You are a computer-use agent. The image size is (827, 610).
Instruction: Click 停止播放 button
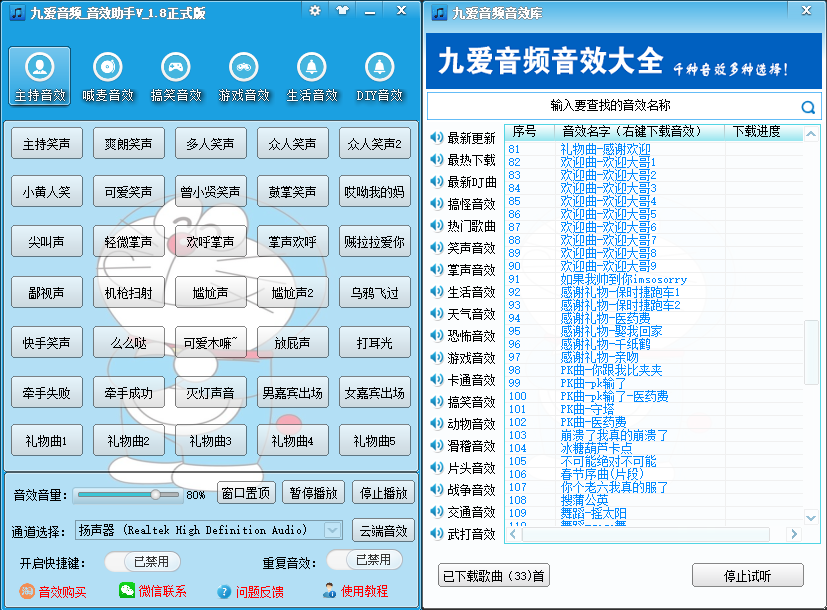click(x=383, y=493)
